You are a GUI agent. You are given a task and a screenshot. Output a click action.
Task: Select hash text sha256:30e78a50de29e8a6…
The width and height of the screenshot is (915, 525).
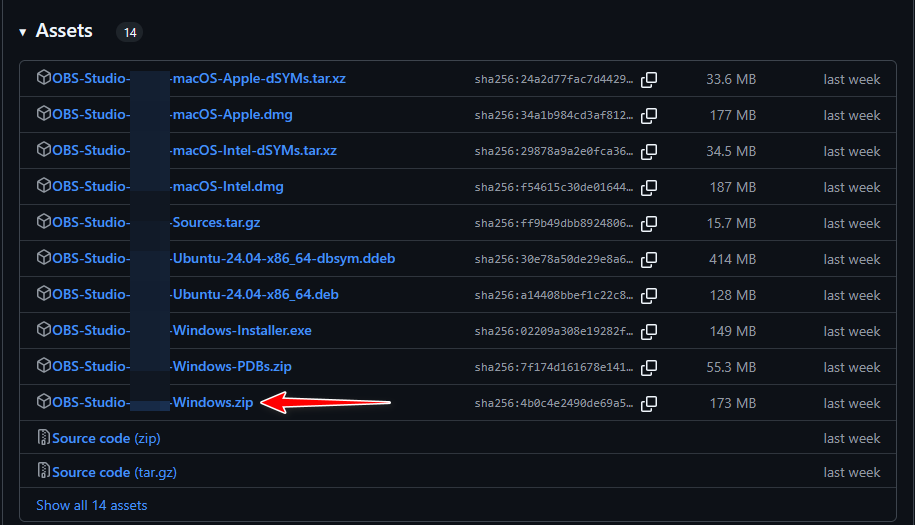pyautogui.click(x=554, y=260)
